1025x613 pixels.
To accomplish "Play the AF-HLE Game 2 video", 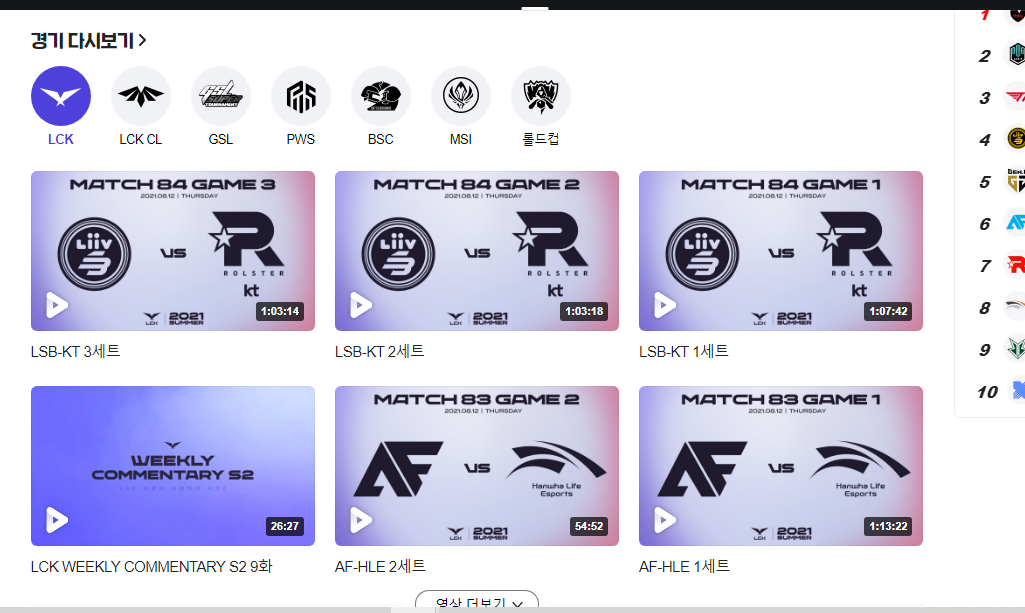I will pyautogui.click(x=361, y=520).
